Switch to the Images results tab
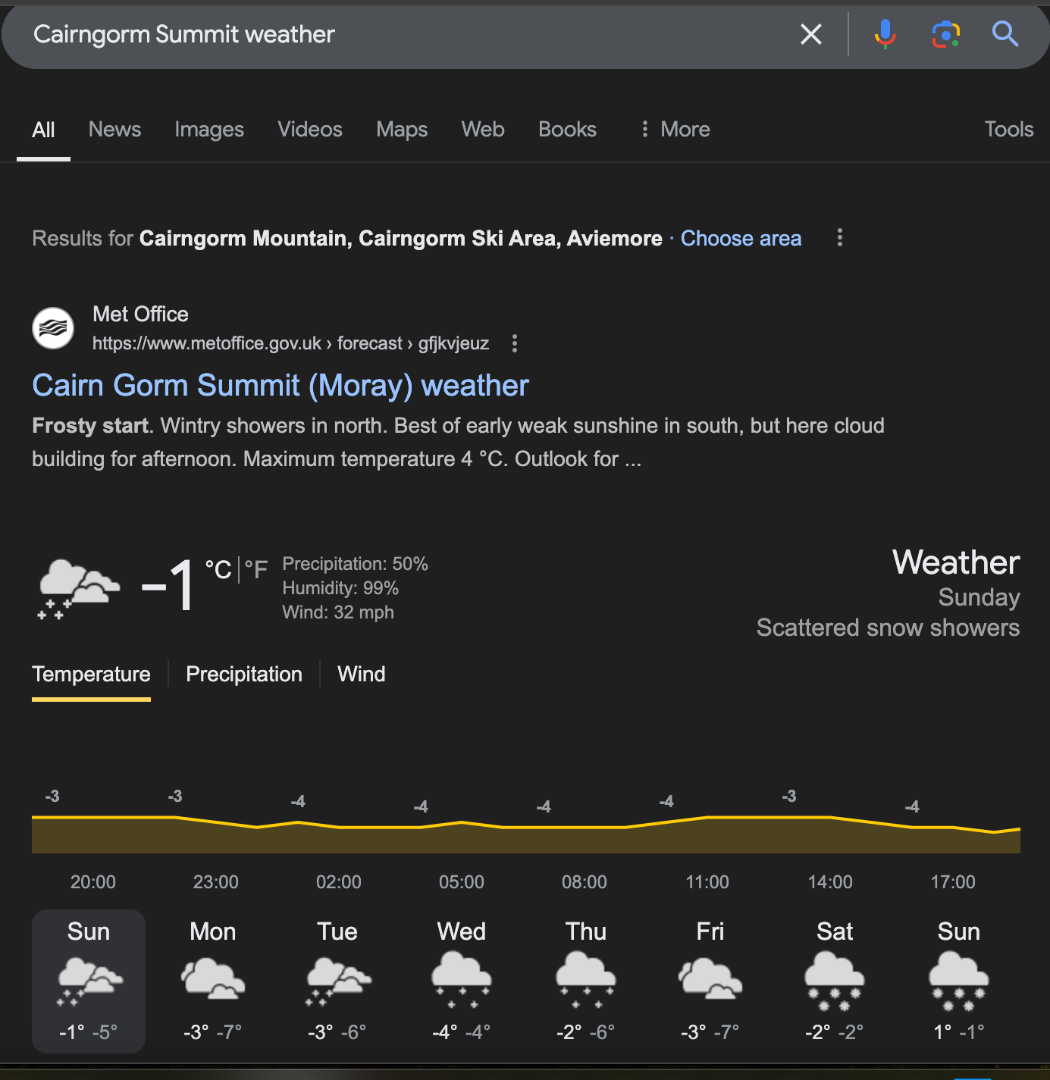This screenshot has width=1050, height=1080. click(209, 129)
